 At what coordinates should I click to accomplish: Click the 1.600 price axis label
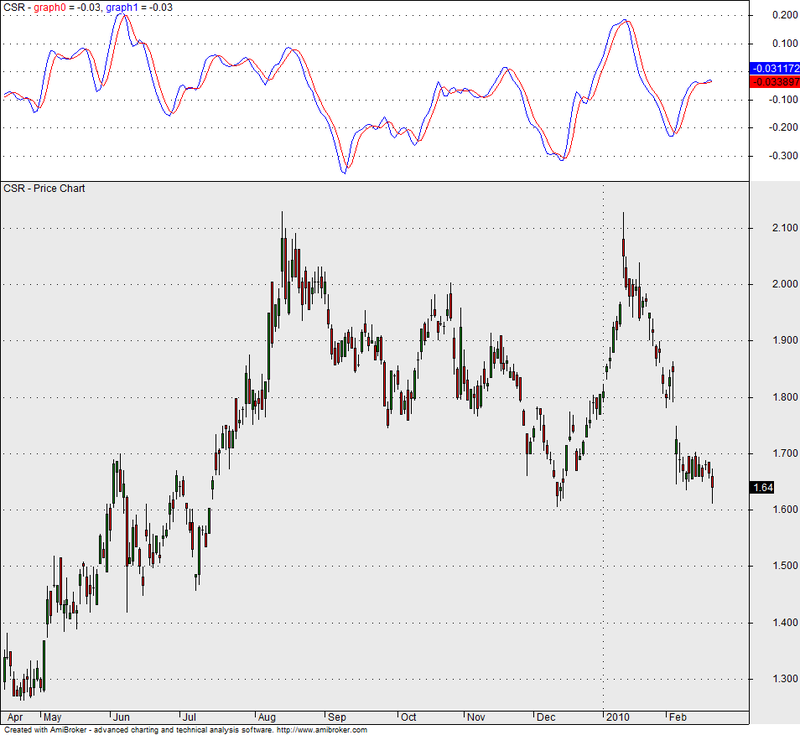point(785,509)
